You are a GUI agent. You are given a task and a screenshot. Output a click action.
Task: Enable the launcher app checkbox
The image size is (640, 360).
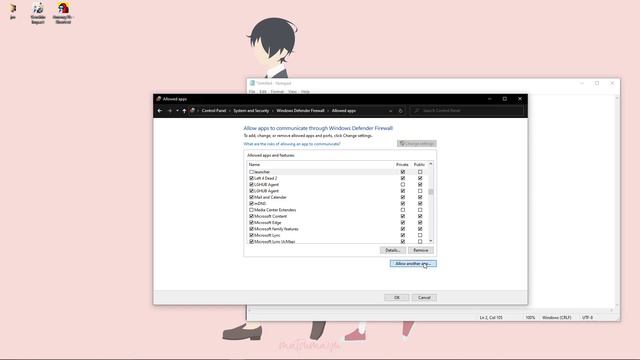pos(251,172)
